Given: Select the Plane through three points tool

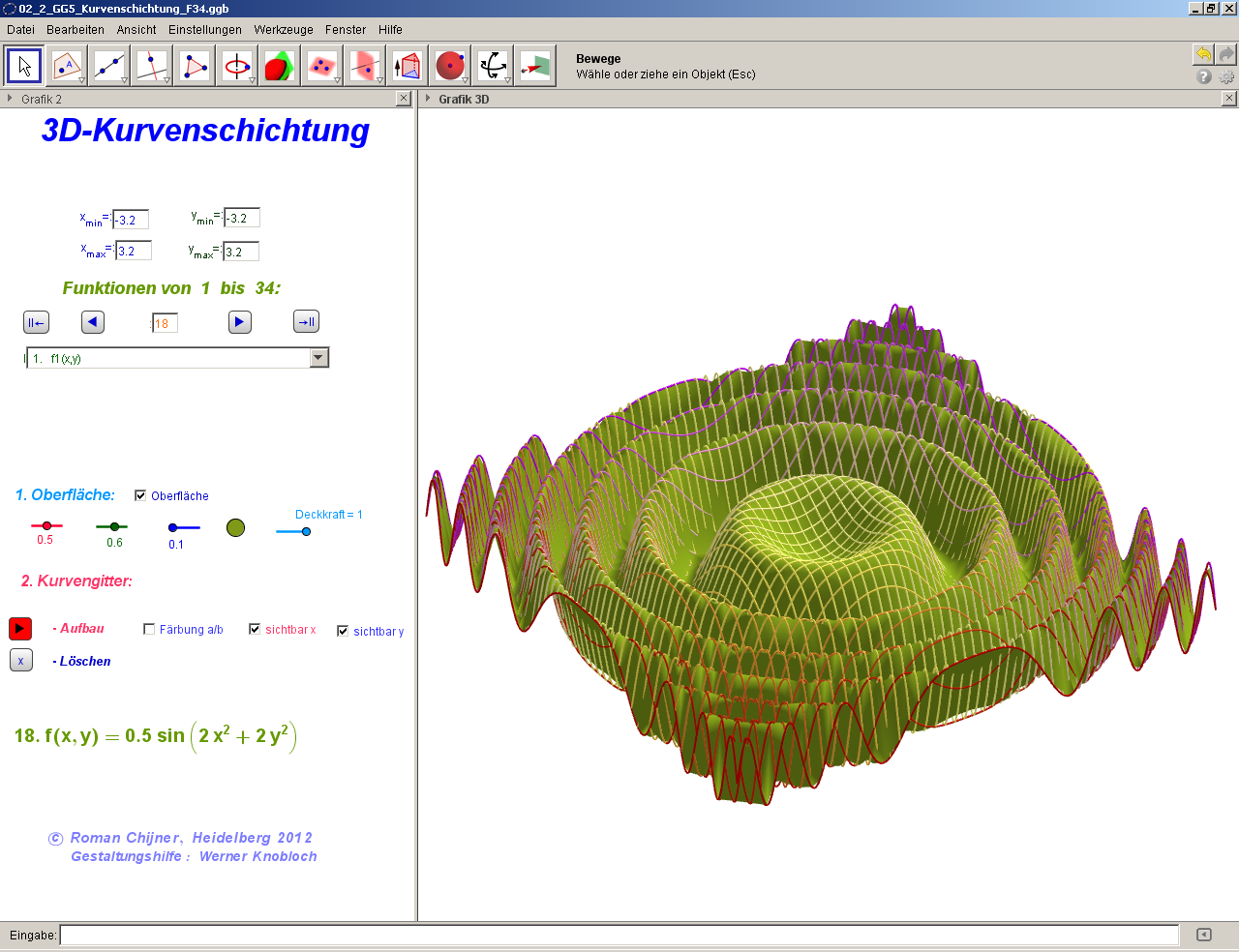Looking at the screenshot, I should coord(322,66).
